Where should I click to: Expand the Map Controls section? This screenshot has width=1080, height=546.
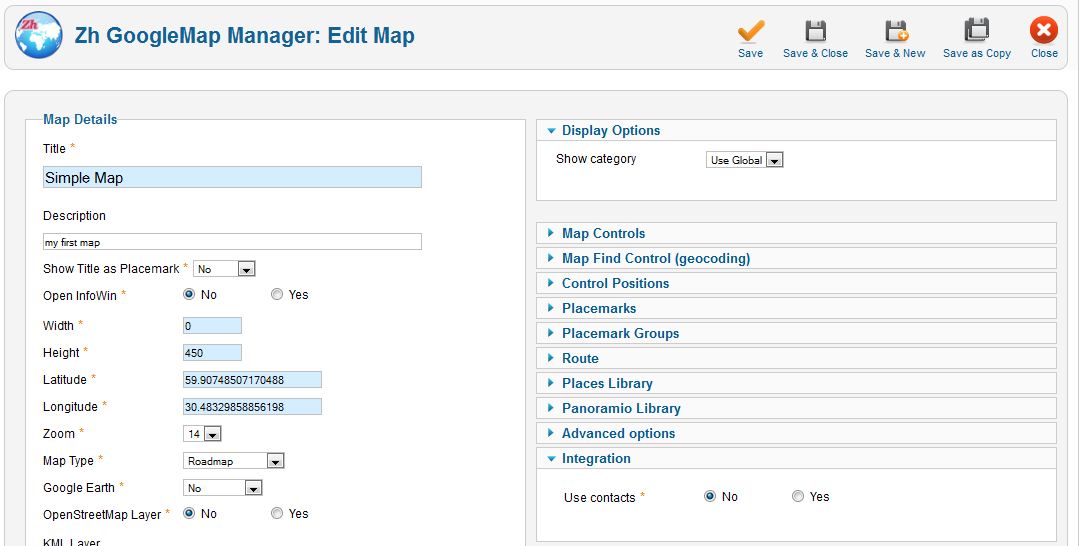tap(603, 233)
